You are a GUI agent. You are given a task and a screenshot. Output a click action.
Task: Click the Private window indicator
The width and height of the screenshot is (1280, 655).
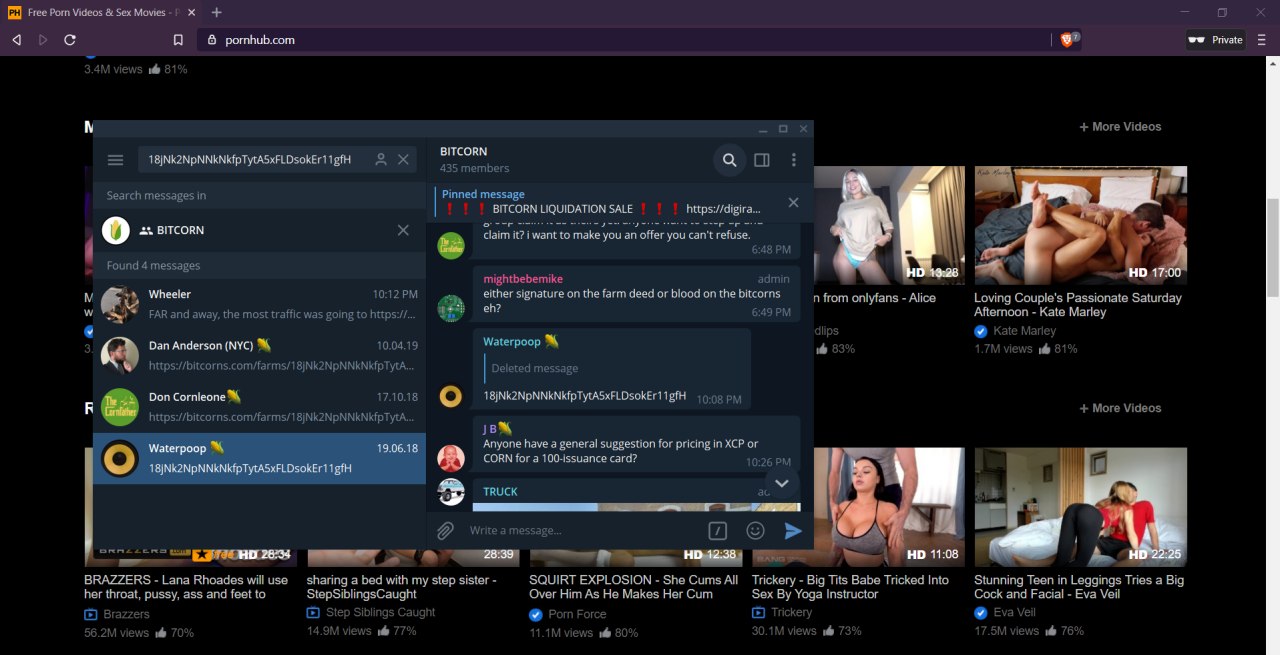[x=1215, y=40]
